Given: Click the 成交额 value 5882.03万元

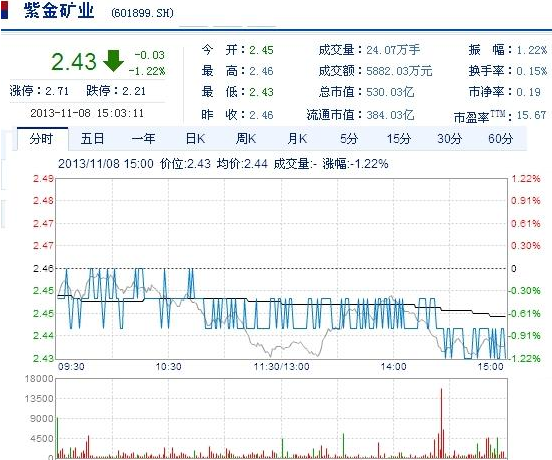Looking at the screenshot, I should pos(399,71).
